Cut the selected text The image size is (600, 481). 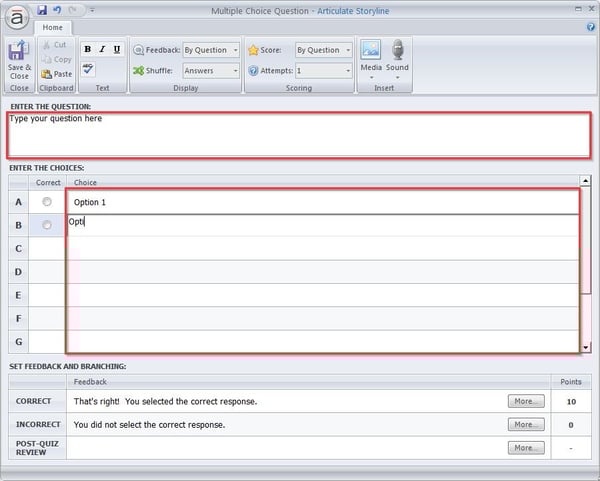(55, 45)
